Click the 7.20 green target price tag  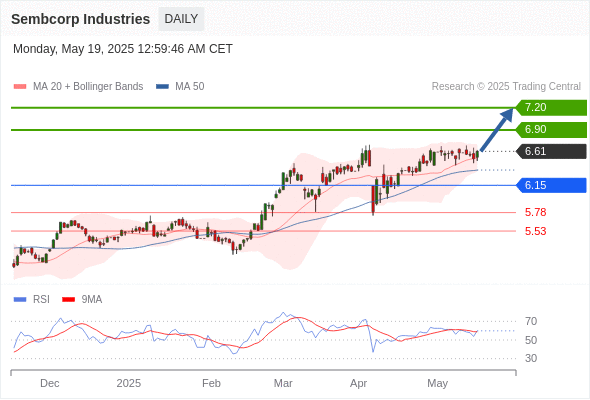point(551,108)
